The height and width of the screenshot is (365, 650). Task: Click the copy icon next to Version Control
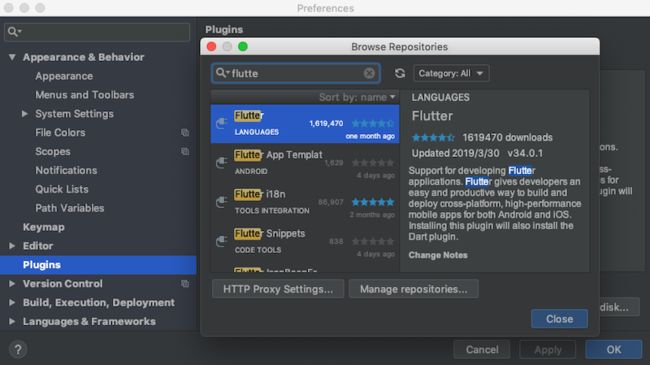[x=185, y=284]
